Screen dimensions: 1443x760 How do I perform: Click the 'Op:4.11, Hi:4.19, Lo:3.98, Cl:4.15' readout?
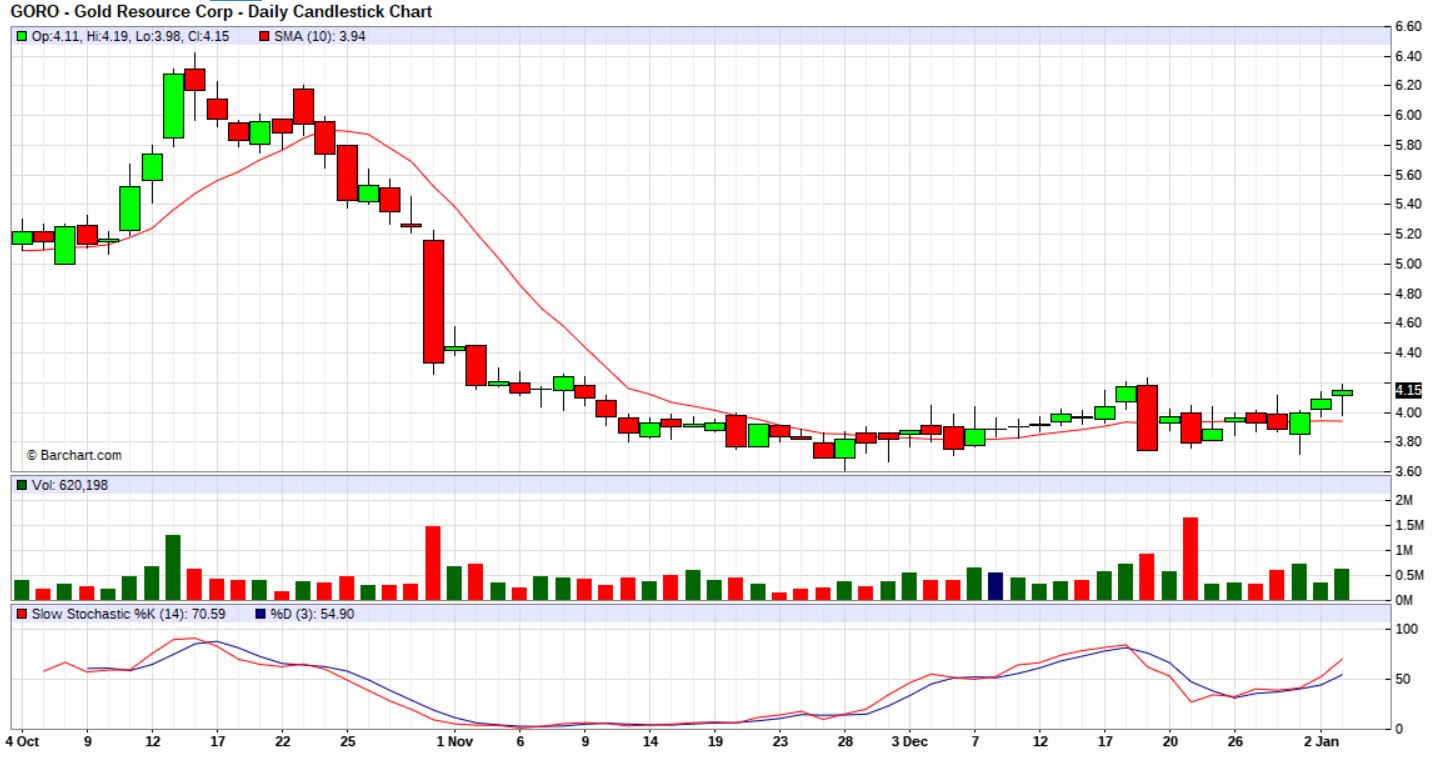coord(131,36)
